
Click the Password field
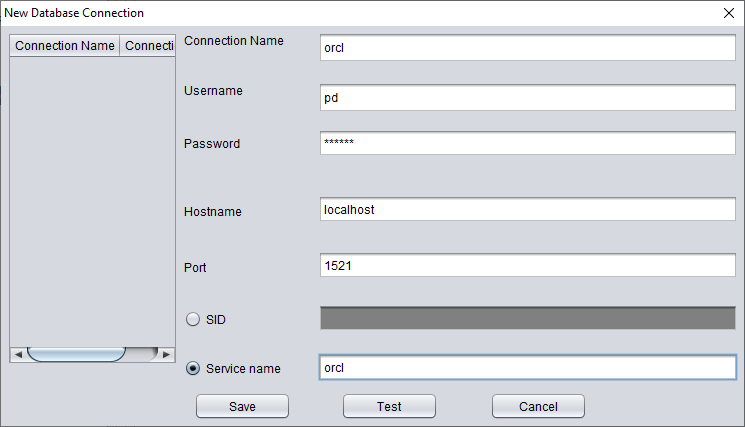coord(528,142)
